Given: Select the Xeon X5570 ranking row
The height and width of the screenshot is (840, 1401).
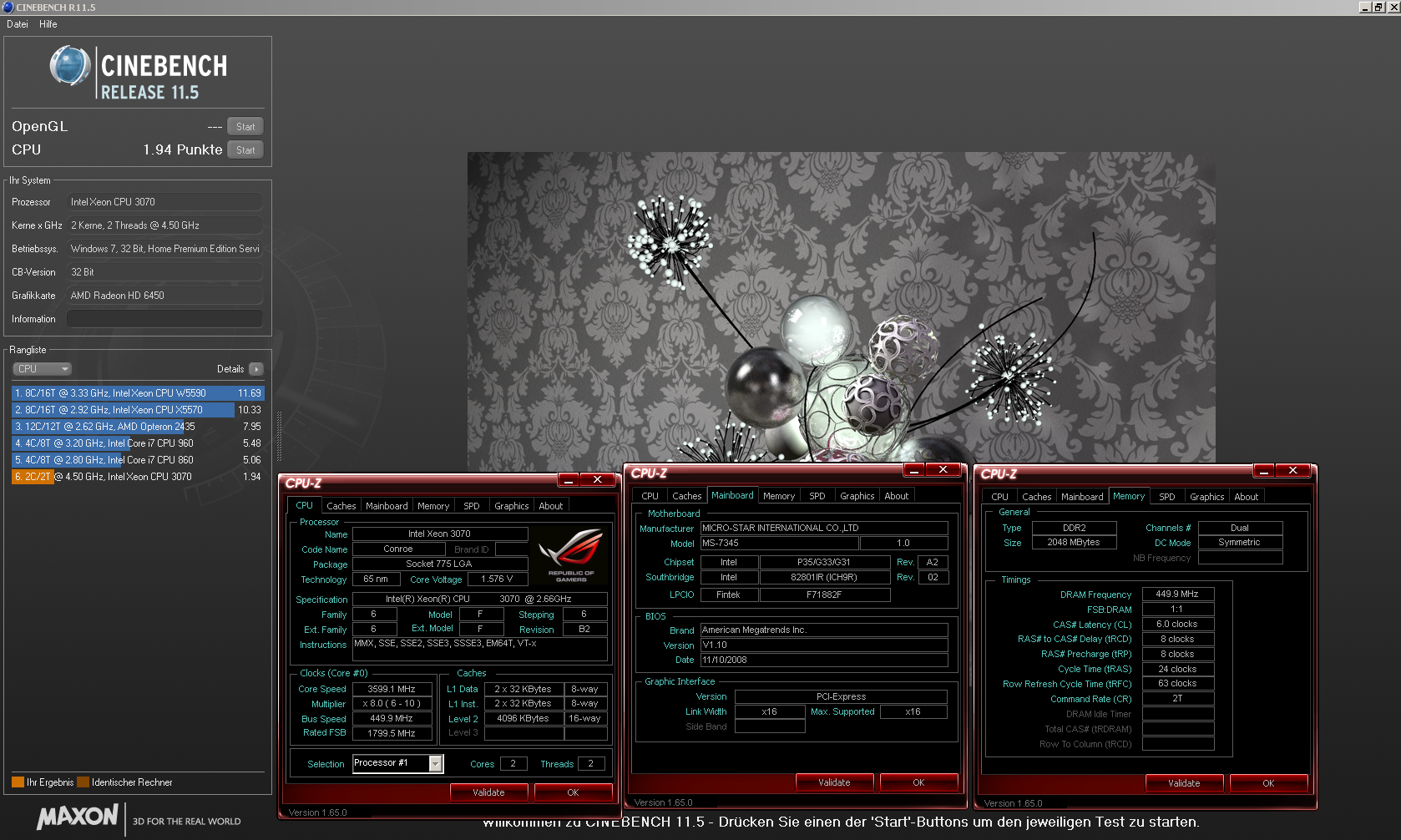Looking at the screenshot, I should coord(138,410).
